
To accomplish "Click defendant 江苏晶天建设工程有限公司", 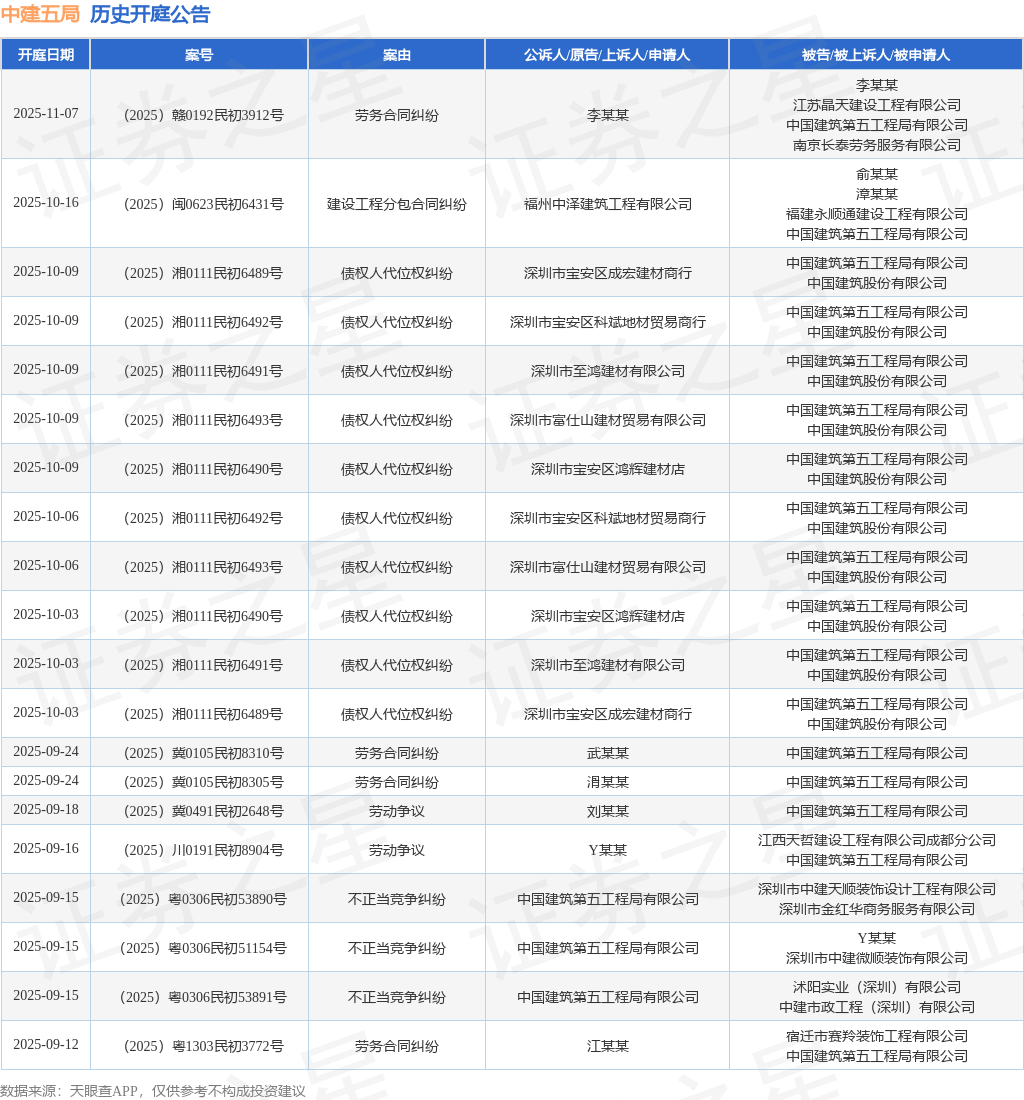I will pos(877,105).
